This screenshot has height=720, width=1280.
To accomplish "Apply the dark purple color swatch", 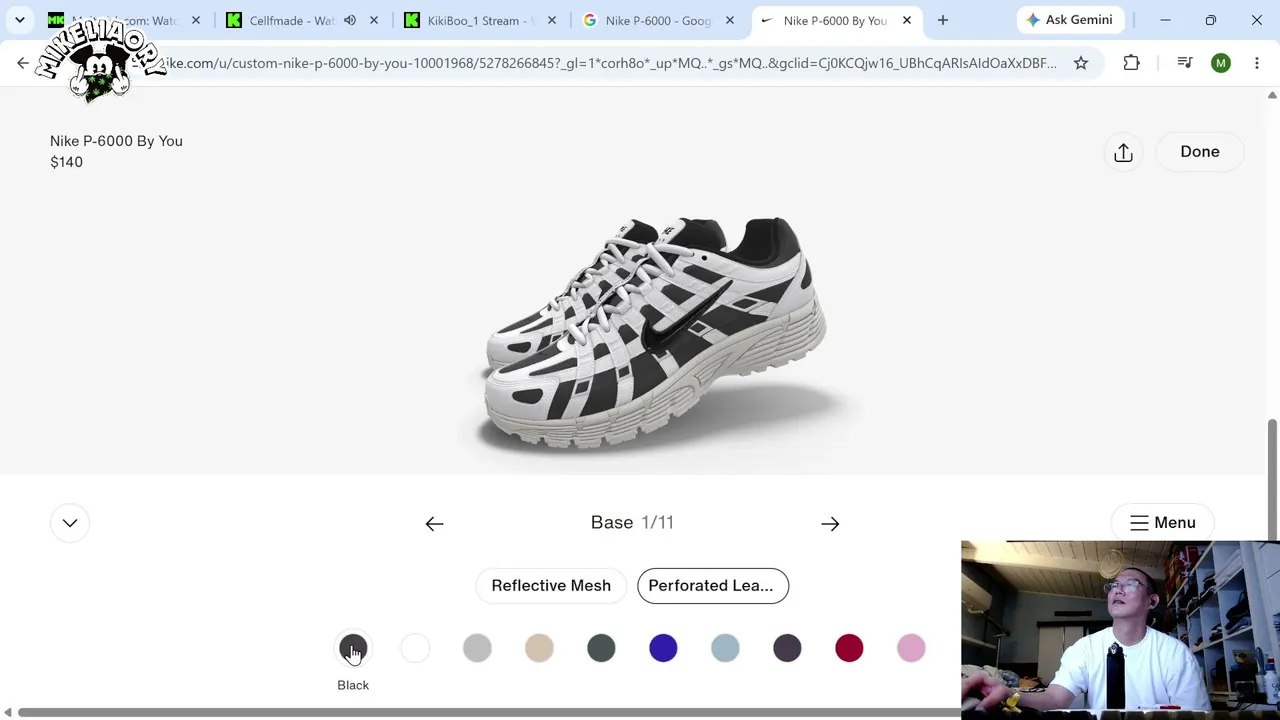I will (787, 649).
